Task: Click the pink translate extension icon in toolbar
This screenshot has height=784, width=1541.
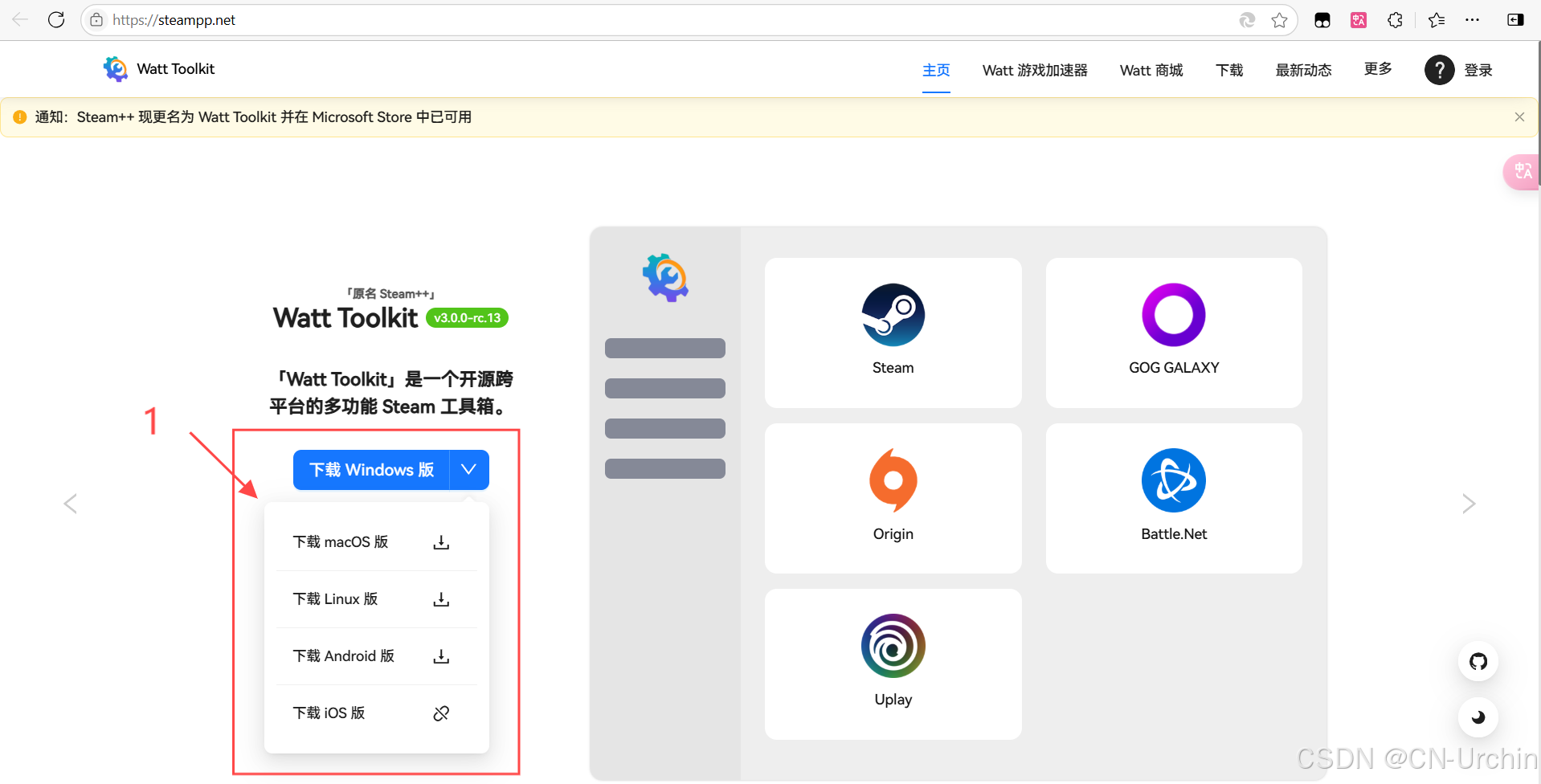Action: click(1359, 20)
